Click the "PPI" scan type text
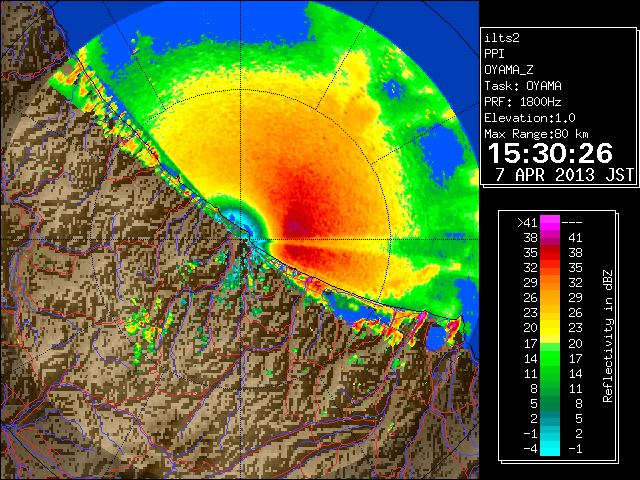640x480 pixels. coord(494,54)
